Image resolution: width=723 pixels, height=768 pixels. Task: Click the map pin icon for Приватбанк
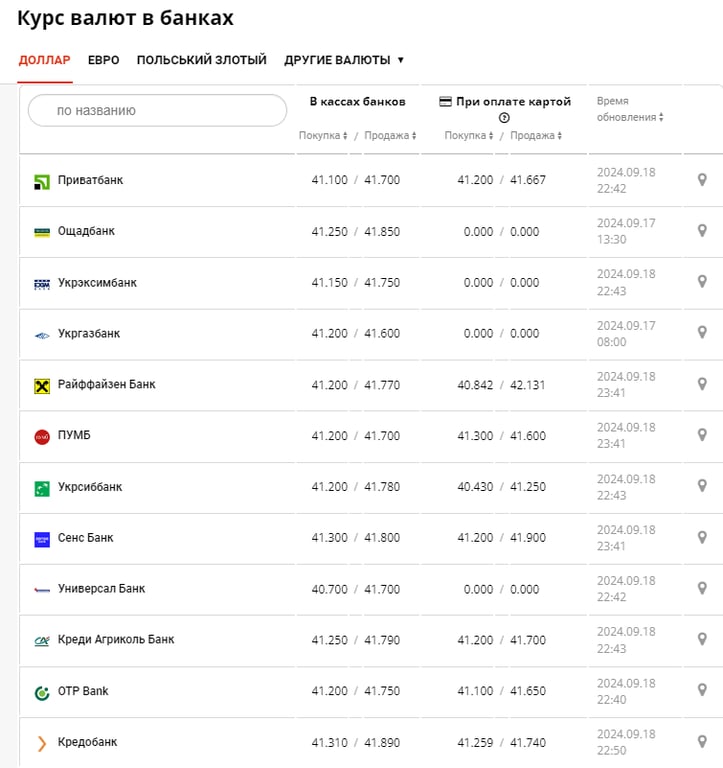point(702,180)
